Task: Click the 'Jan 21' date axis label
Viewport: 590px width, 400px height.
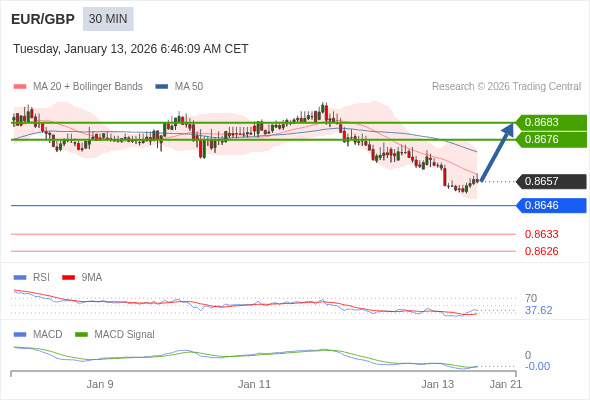Action: click(506, 384)
